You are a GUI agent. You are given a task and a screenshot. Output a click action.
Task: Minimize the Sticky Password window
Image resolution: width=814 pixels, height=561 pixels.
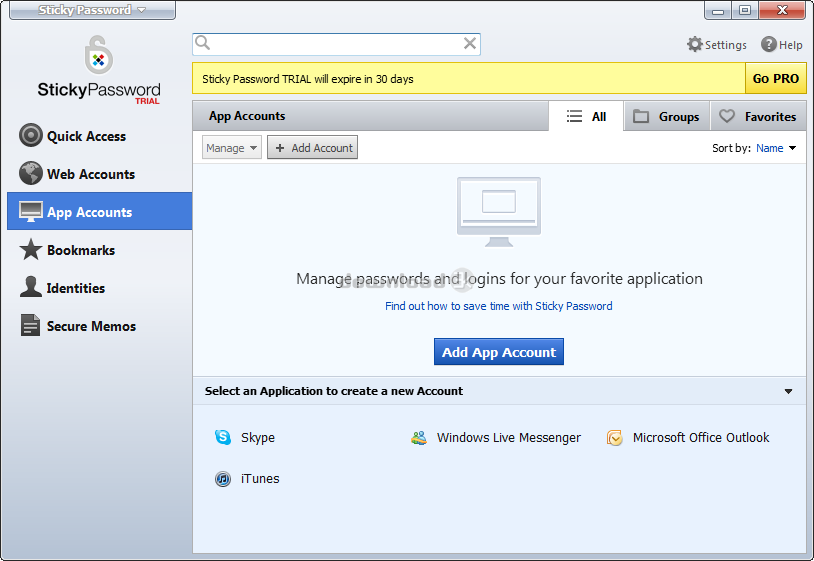pyautogui.click(x=718, y=10)
